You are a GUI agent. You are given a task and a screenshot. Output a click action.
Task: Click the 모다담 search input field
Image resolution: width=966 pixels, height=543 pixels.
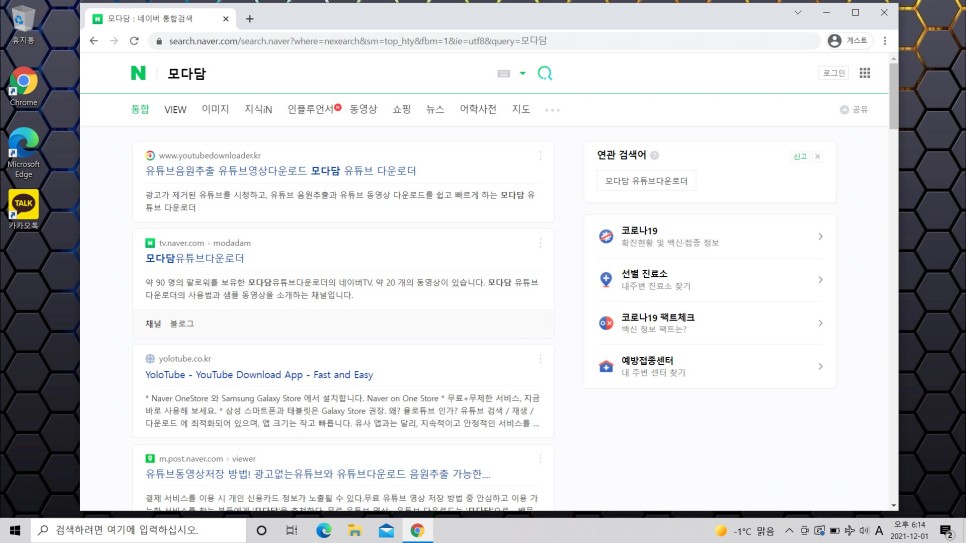click(x=327, y=73)
